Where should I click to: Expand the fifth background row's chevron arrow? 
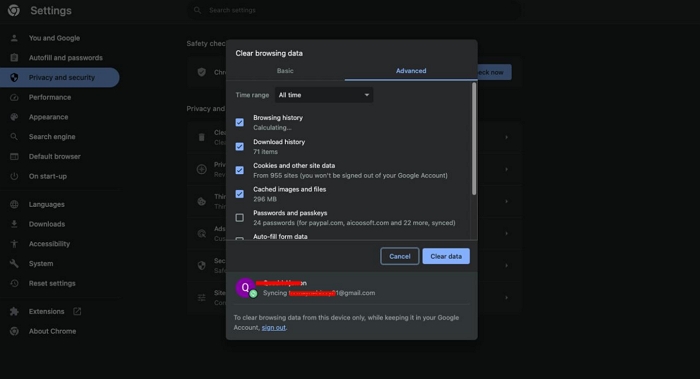point(506,265)
